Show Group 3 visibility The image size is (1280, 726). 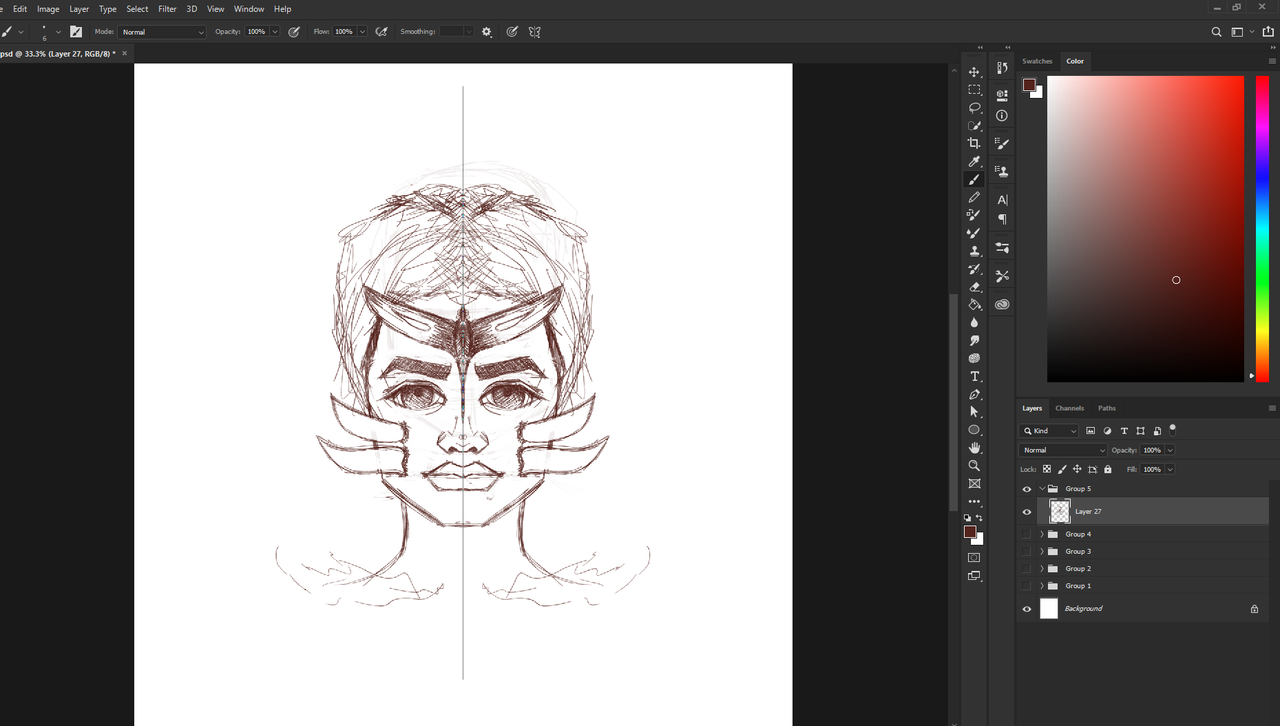click(x=1026, y=551)
